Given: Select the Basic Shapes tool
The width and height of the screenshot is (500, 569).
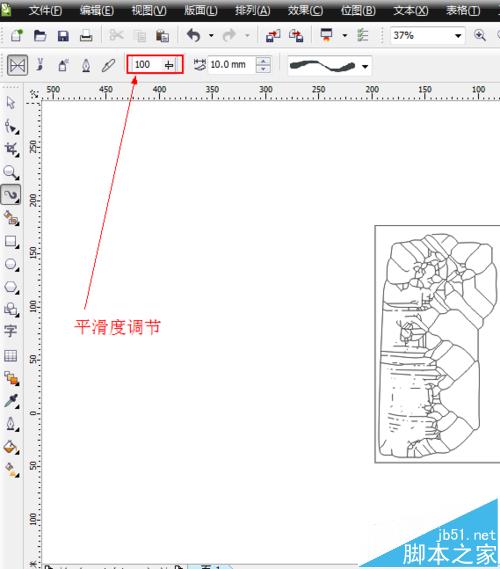Looking at the screenshot, I should click(11, 310).
